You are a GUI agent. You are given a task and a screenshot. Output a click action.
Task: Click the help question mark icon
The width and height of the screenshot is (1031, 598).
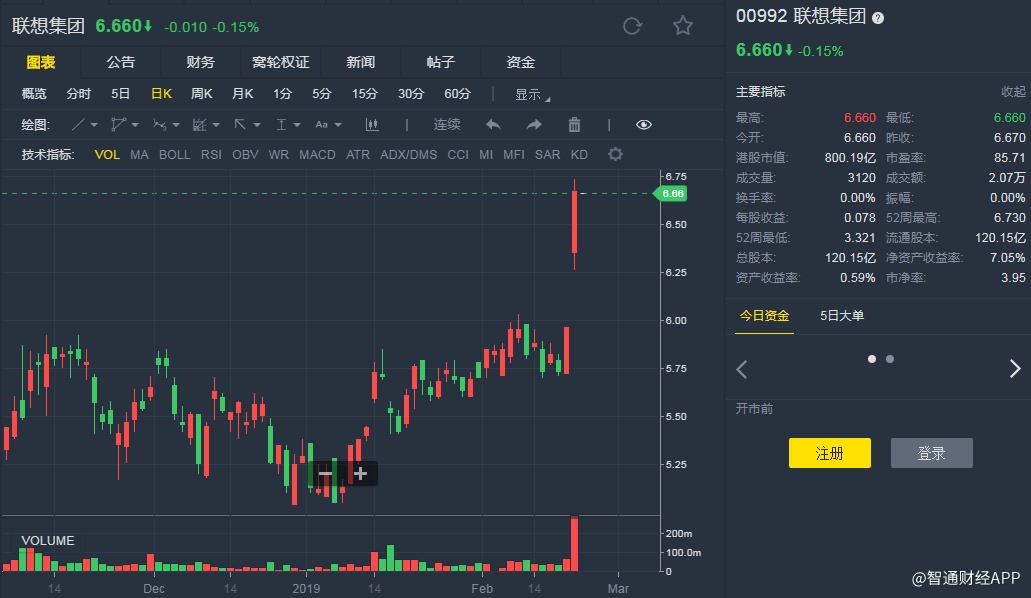coord(878,18)
